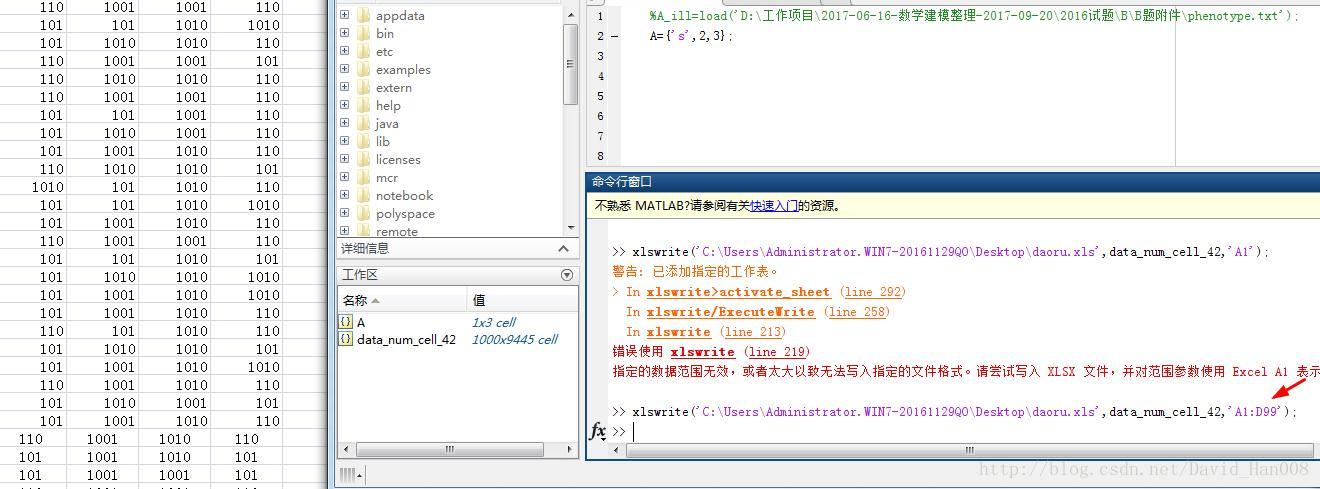Click the remote folder icon
Viewport: 1320px width, 489px height.
pos(363,231)
